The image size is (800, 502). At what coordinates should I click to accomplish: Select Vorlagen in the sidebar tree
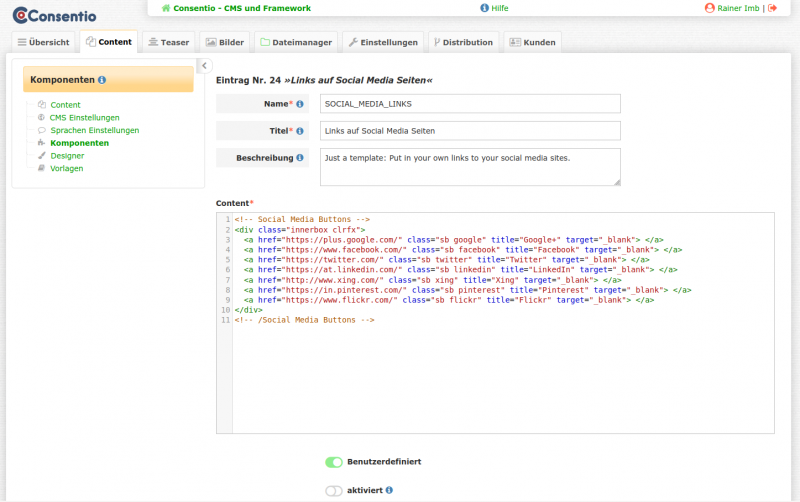pyautogui.click(x=66, y=168)
